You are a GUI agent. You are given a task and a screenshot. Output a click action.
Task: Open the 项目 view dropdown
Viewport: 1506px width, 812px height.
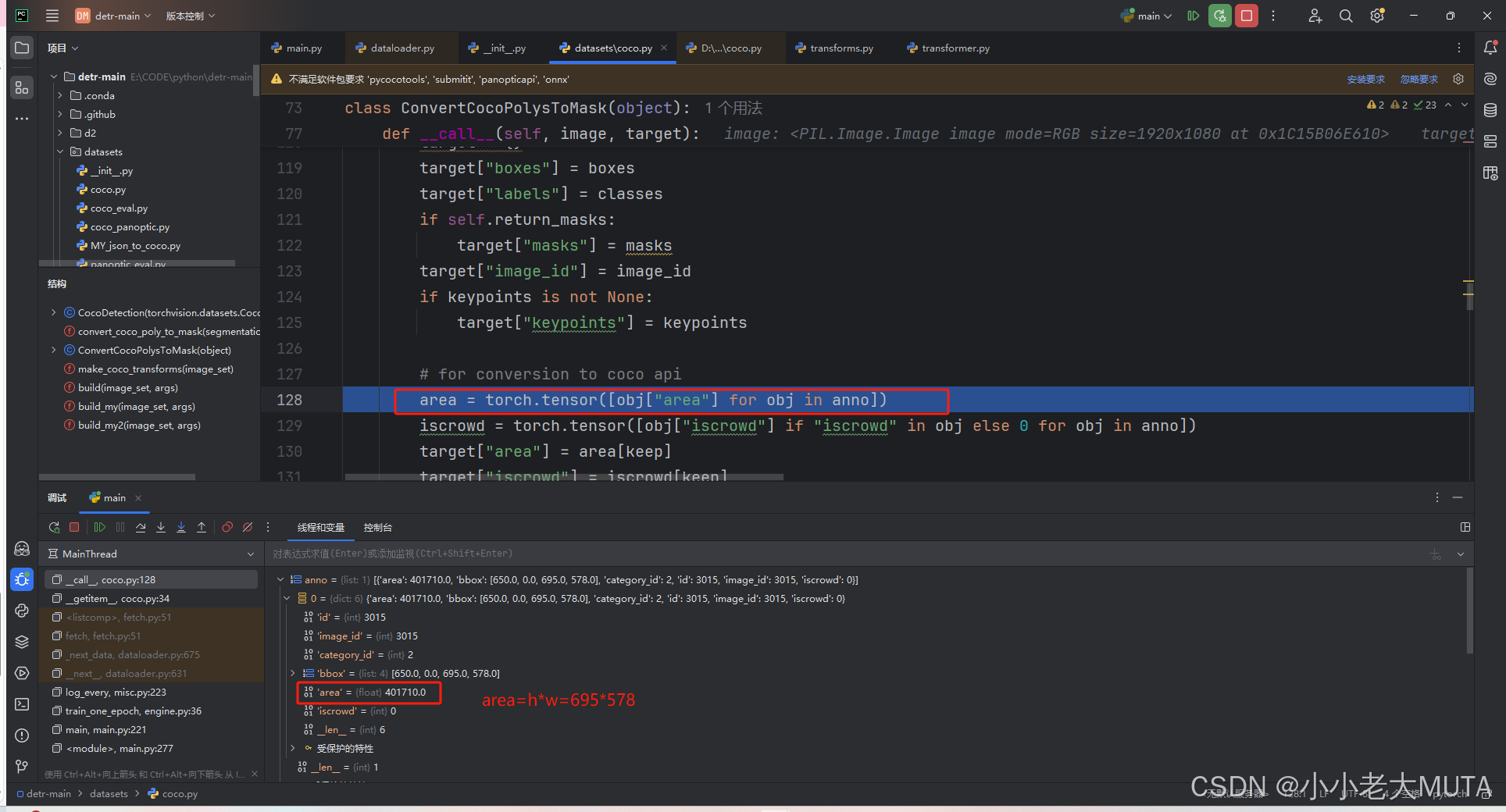[62, 48]
